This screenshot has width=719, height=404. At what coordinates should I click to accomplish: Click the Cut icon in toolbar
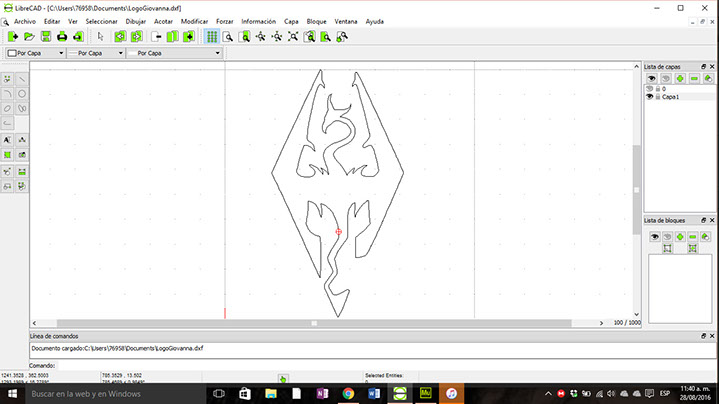[x=156, y=37]
